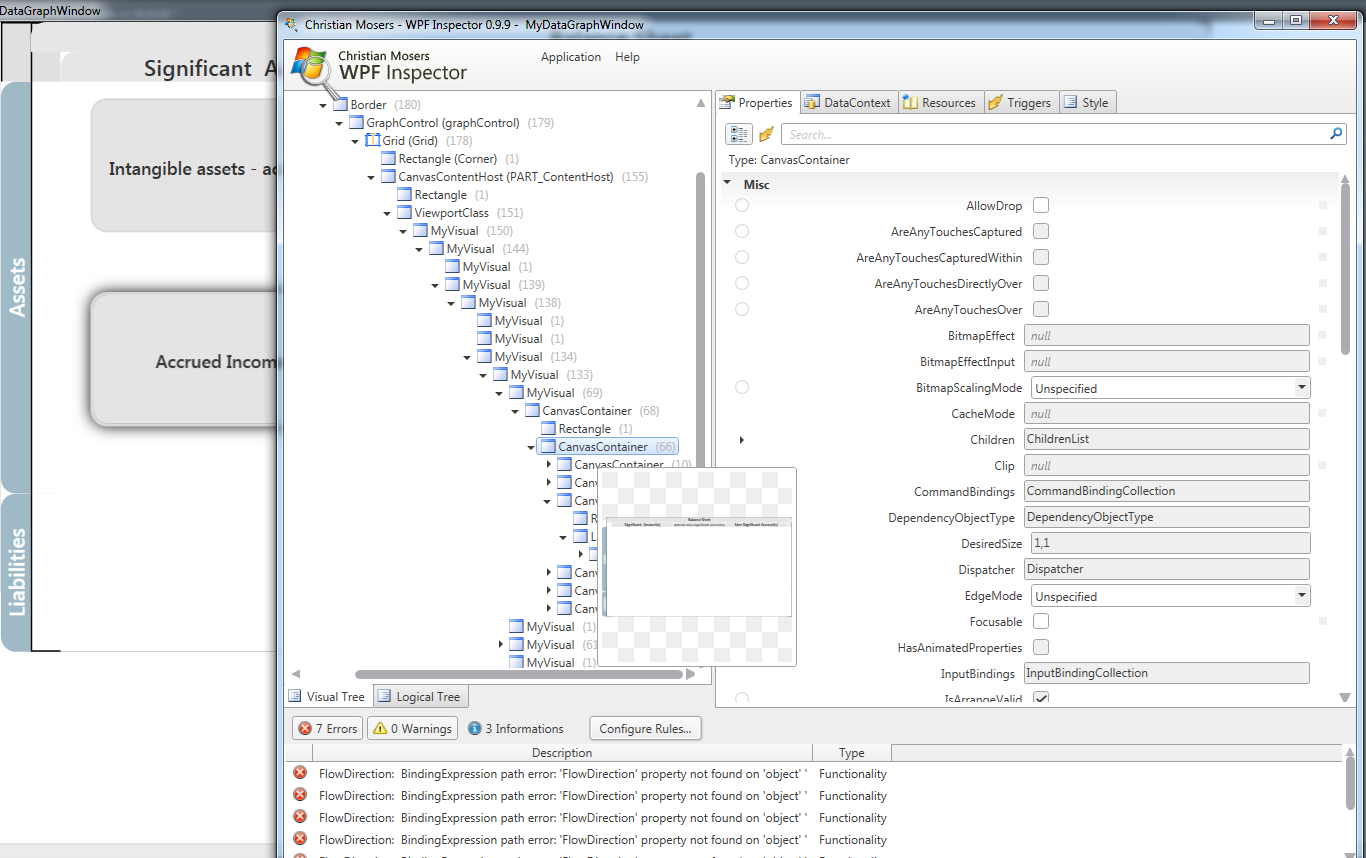The height and width of the screenshot is (858, 1366).
Task: Click the Logical Tree tab icon
Action: tap(385, 696)
